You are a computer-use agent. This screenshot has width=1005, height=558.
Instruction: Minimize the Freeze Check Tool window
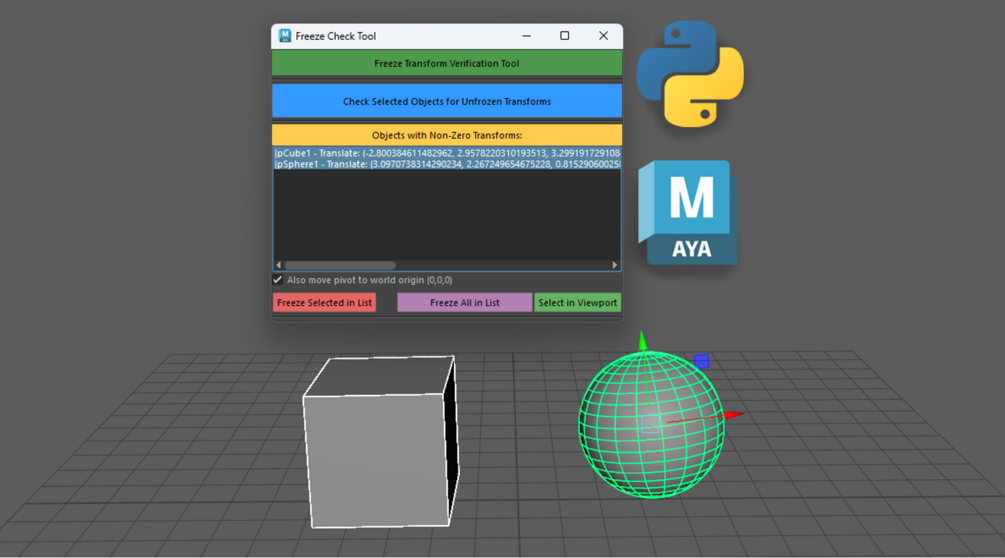526,36
